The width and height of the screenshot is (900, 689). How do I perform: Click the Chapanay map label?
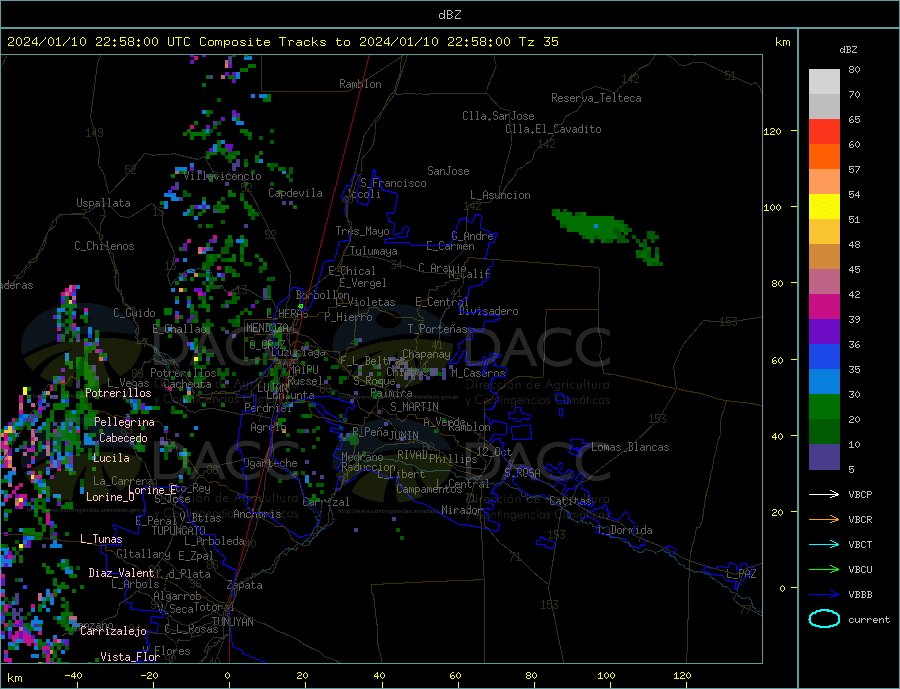pos(426,354)
